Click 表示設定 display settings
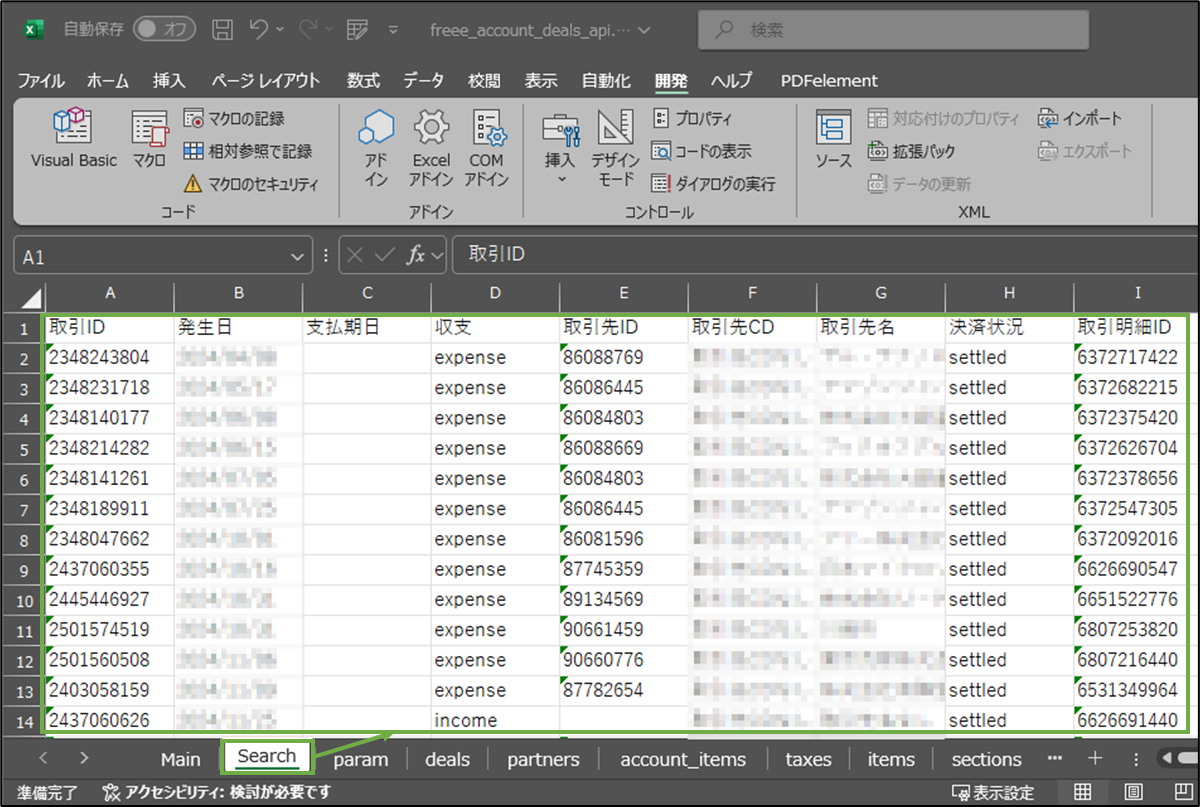The image size is (1200, 807). 993,793
